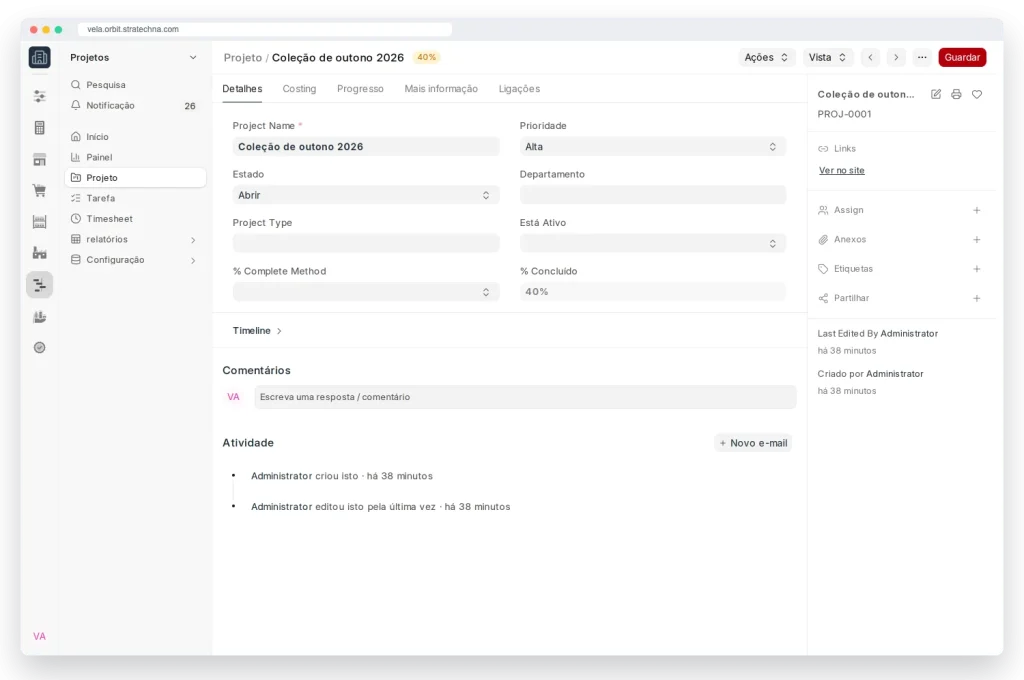1024x680 pixels.
Task: Expand the Timeline section
Action: [257, 331]
